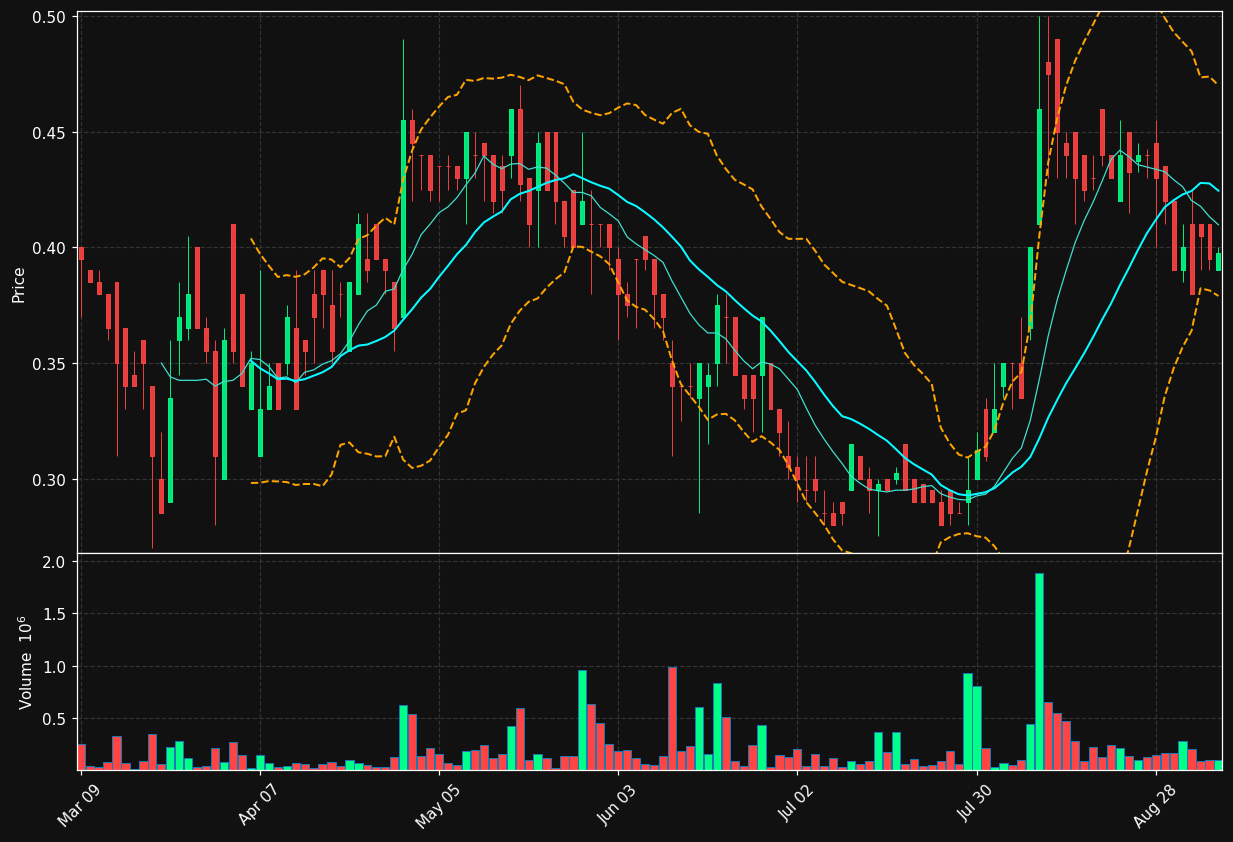Click the 0.30 price axis label
This screenshot has height=842, width=1233.
tap(49, 480)
